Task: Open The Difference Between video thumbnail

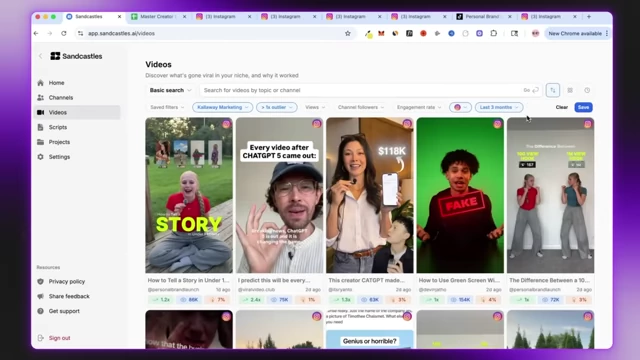Action: 551,195
